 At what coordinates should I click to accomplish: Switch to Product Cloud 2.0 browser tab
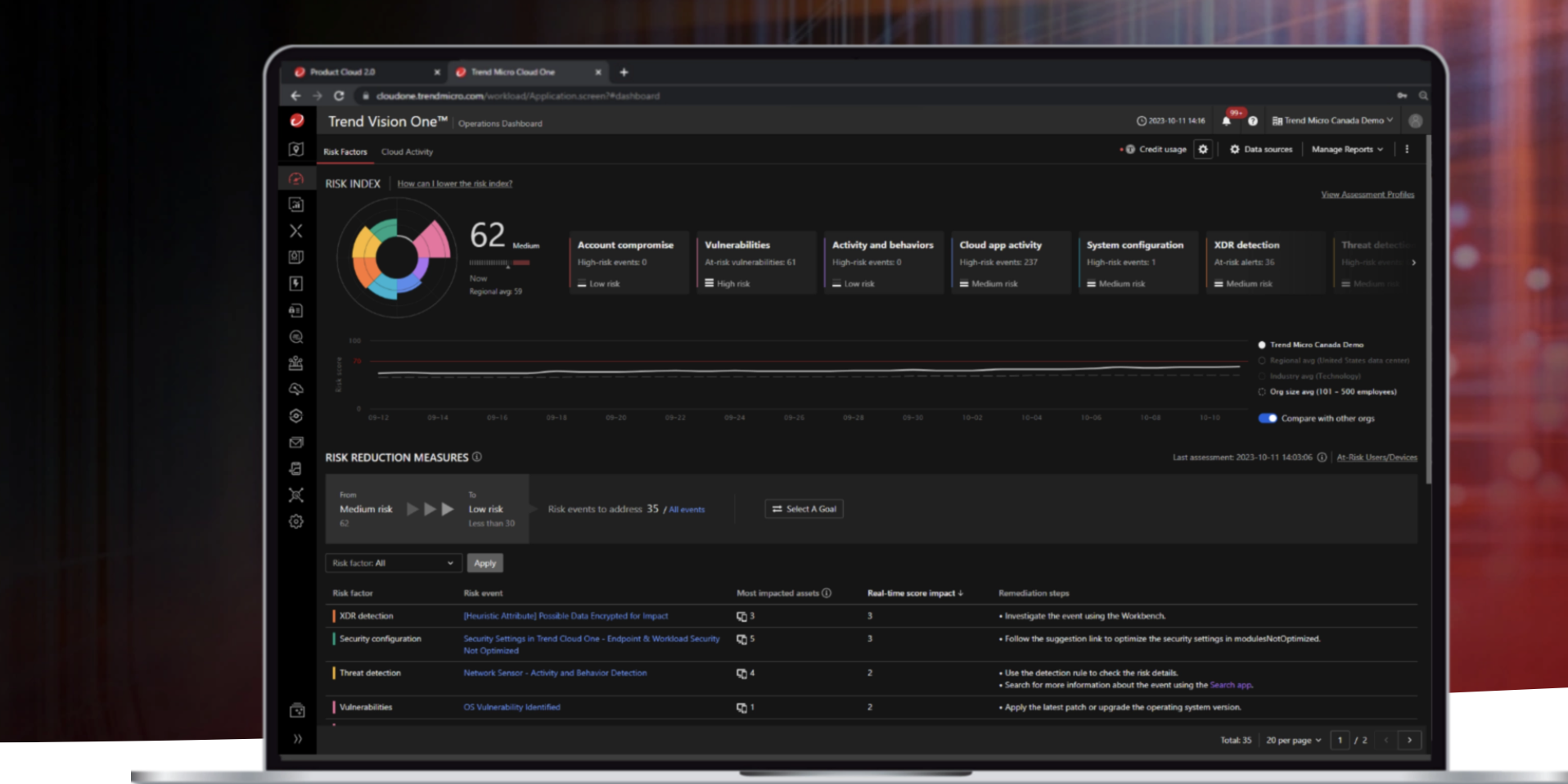(366, 72)
